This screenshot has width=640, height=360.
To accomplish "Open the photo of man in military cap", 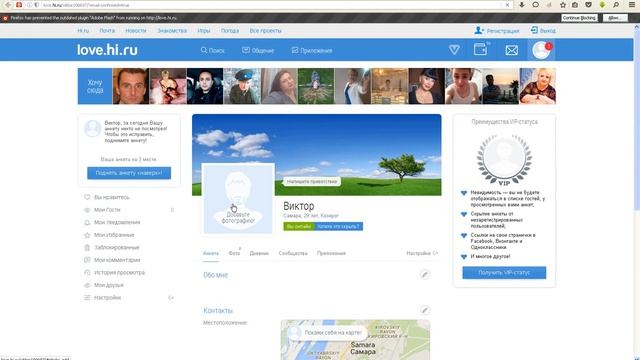I will point(242,86).
